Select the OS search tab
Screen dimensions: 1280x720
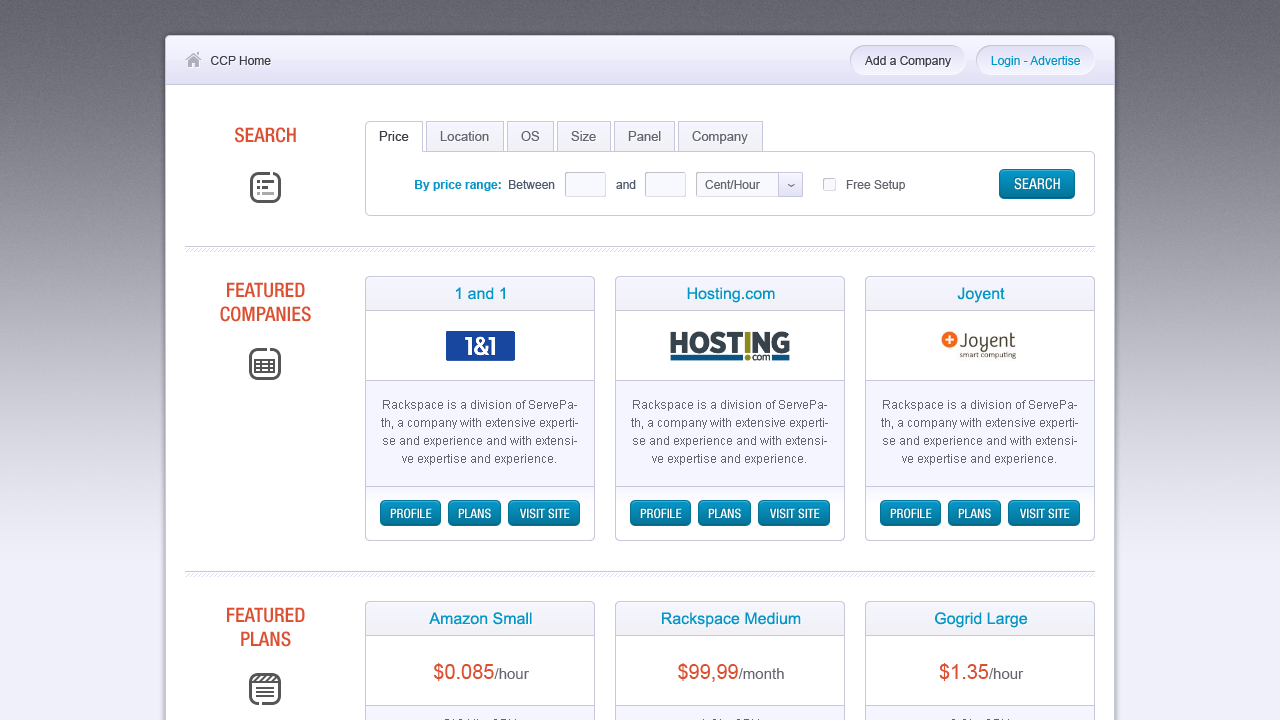(x=530, y=136)
